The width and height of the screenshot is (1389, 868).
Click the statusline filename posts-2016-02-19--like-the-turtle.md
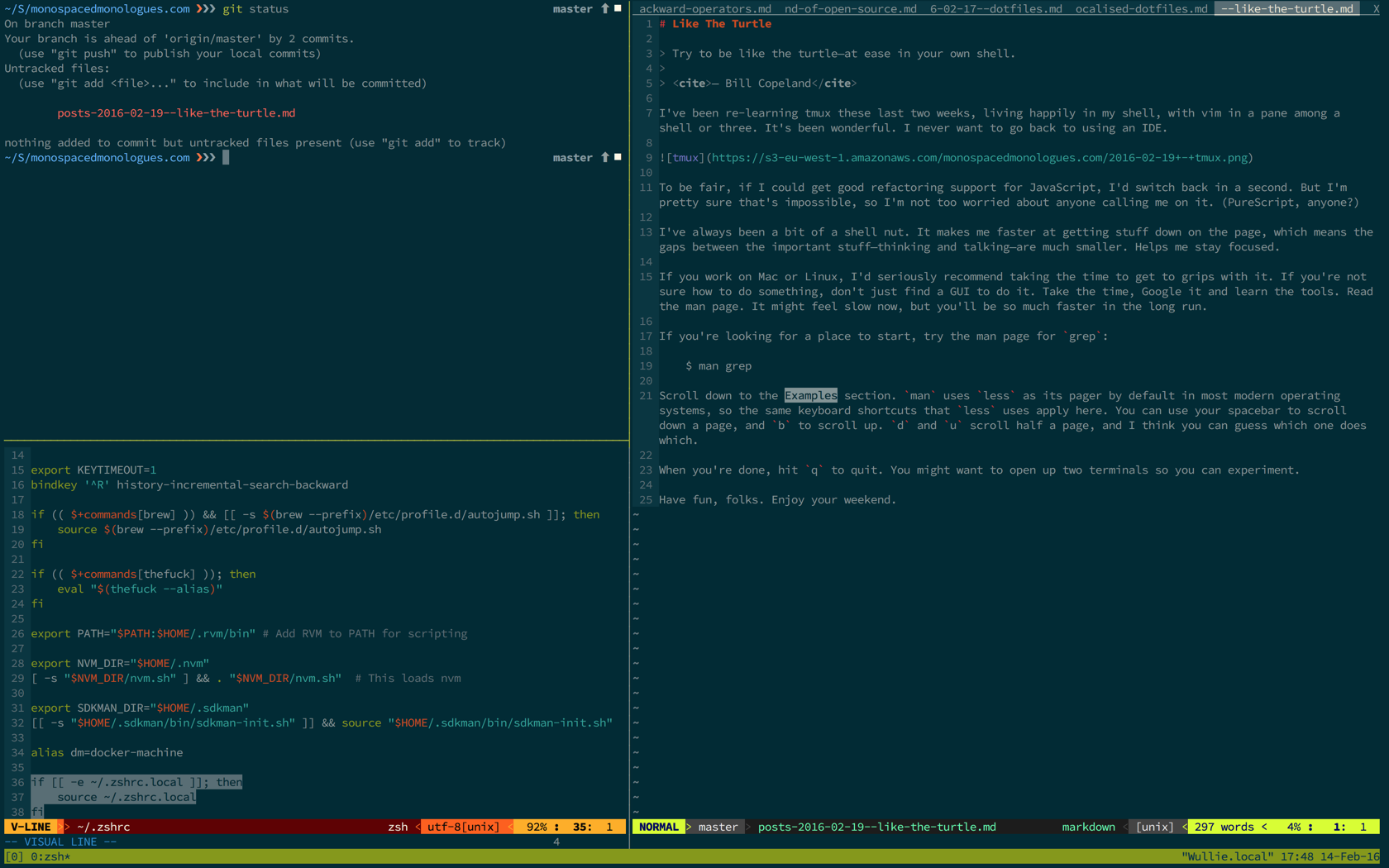tap(876, 827)
